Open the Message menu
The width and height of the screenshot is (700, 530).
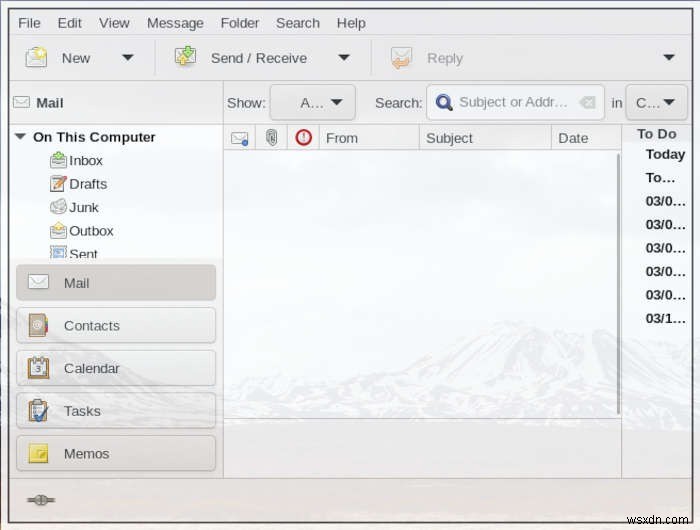[175, 23]
